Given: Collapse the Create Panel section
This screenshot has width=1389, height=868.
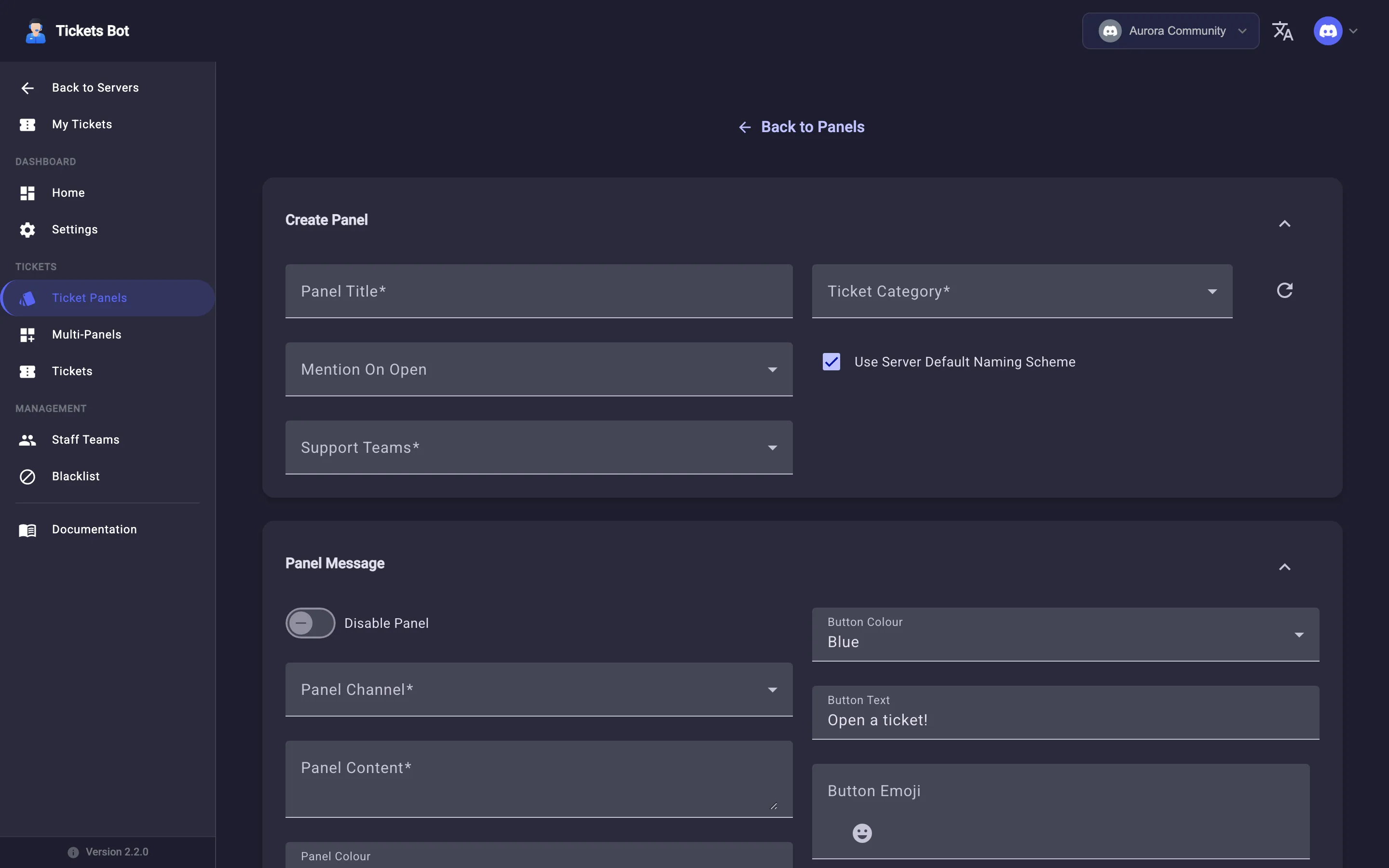Looking at the screenshot, I should pyautogui.click(x=1284, y=223).
